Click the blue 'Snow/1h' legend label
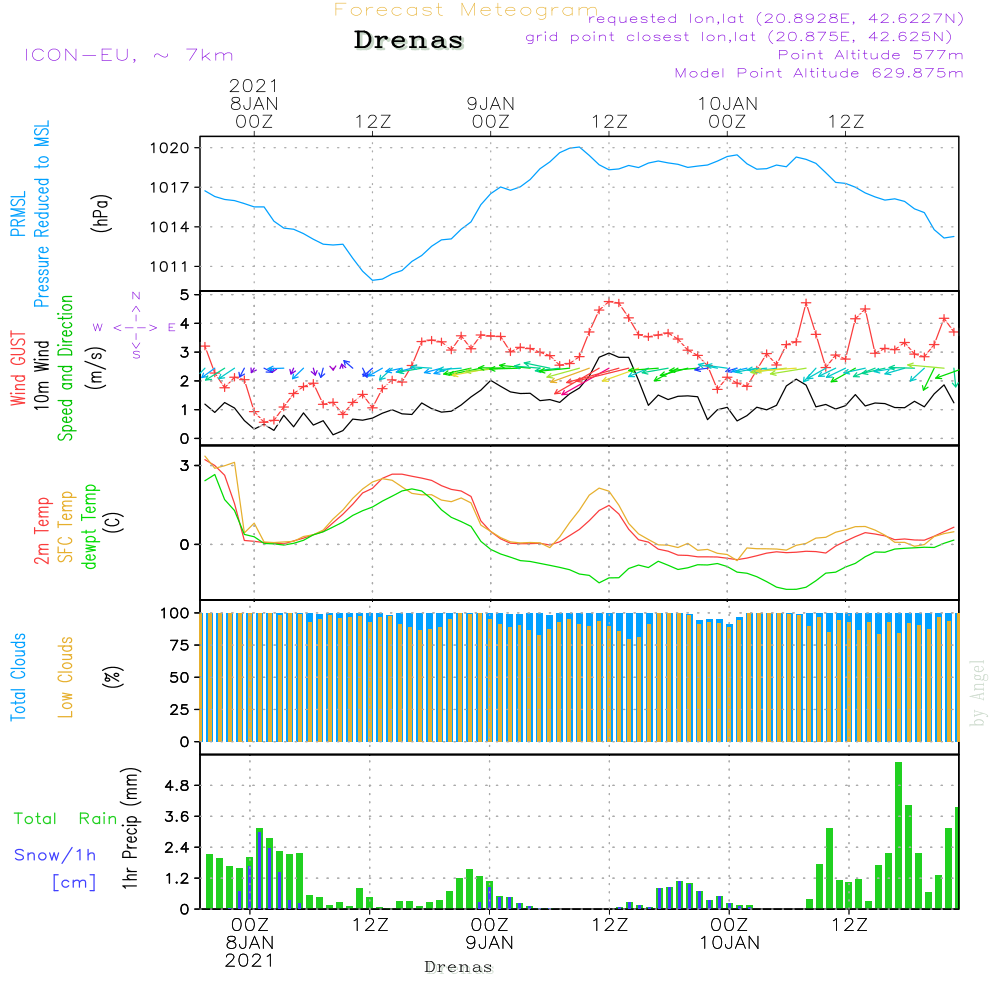1000x1000 pixels. tap(55, 855)
